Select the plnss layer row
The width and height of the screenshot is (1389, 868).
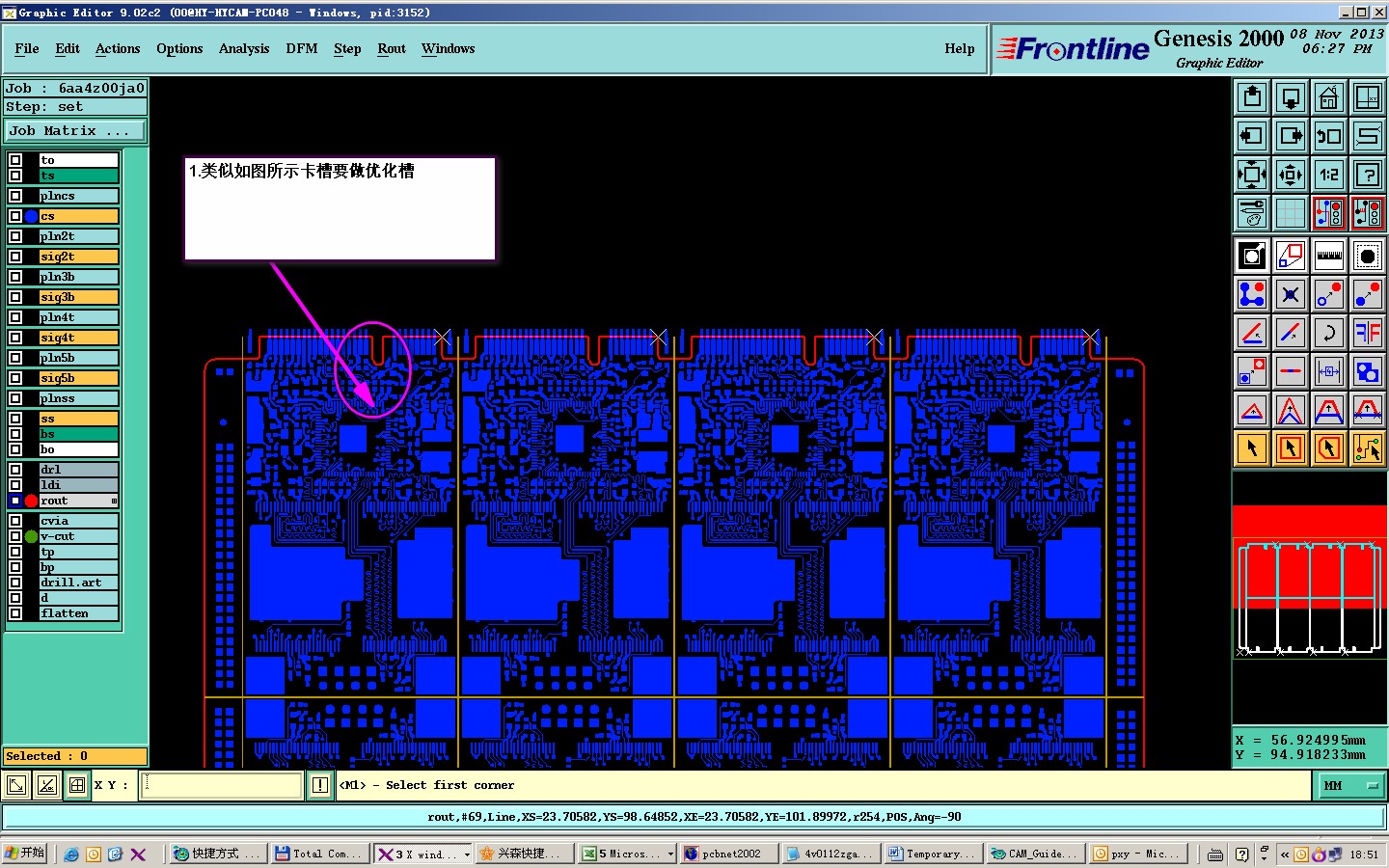tap(78, 398)
